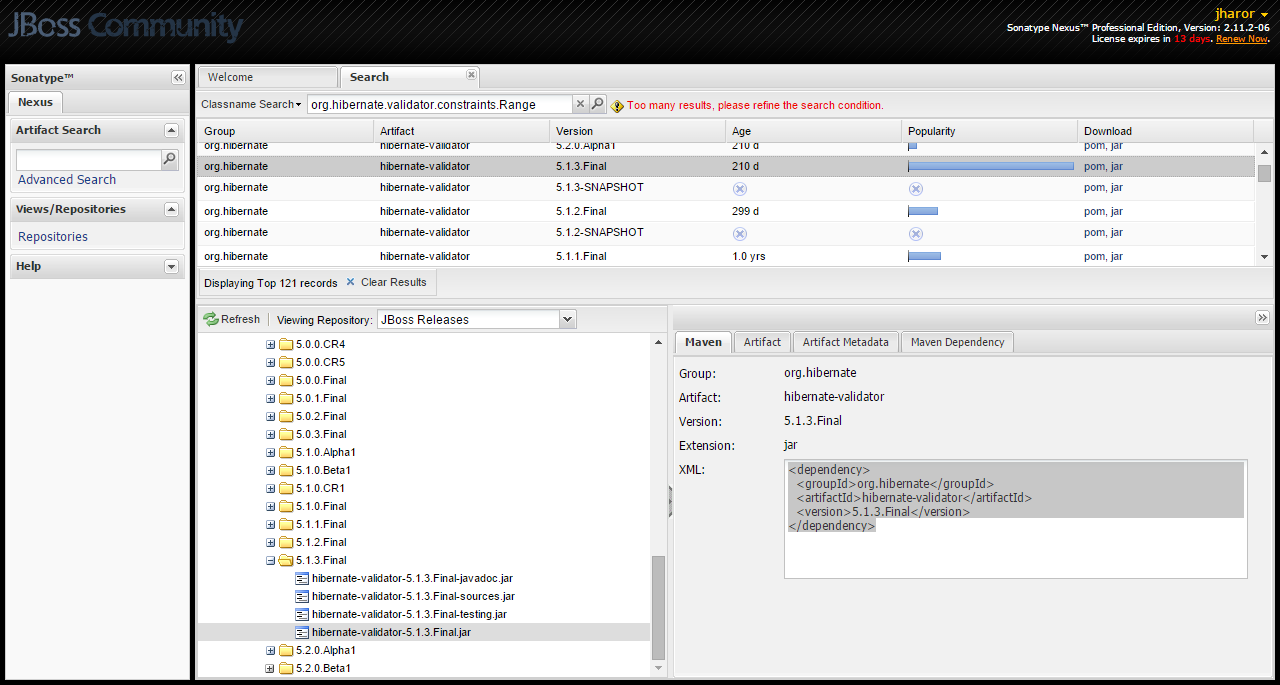The width and height of the screenshot is (1280, 685).
Task: Open the Classname Search type dropdown
Action: (x=251, y=104)
